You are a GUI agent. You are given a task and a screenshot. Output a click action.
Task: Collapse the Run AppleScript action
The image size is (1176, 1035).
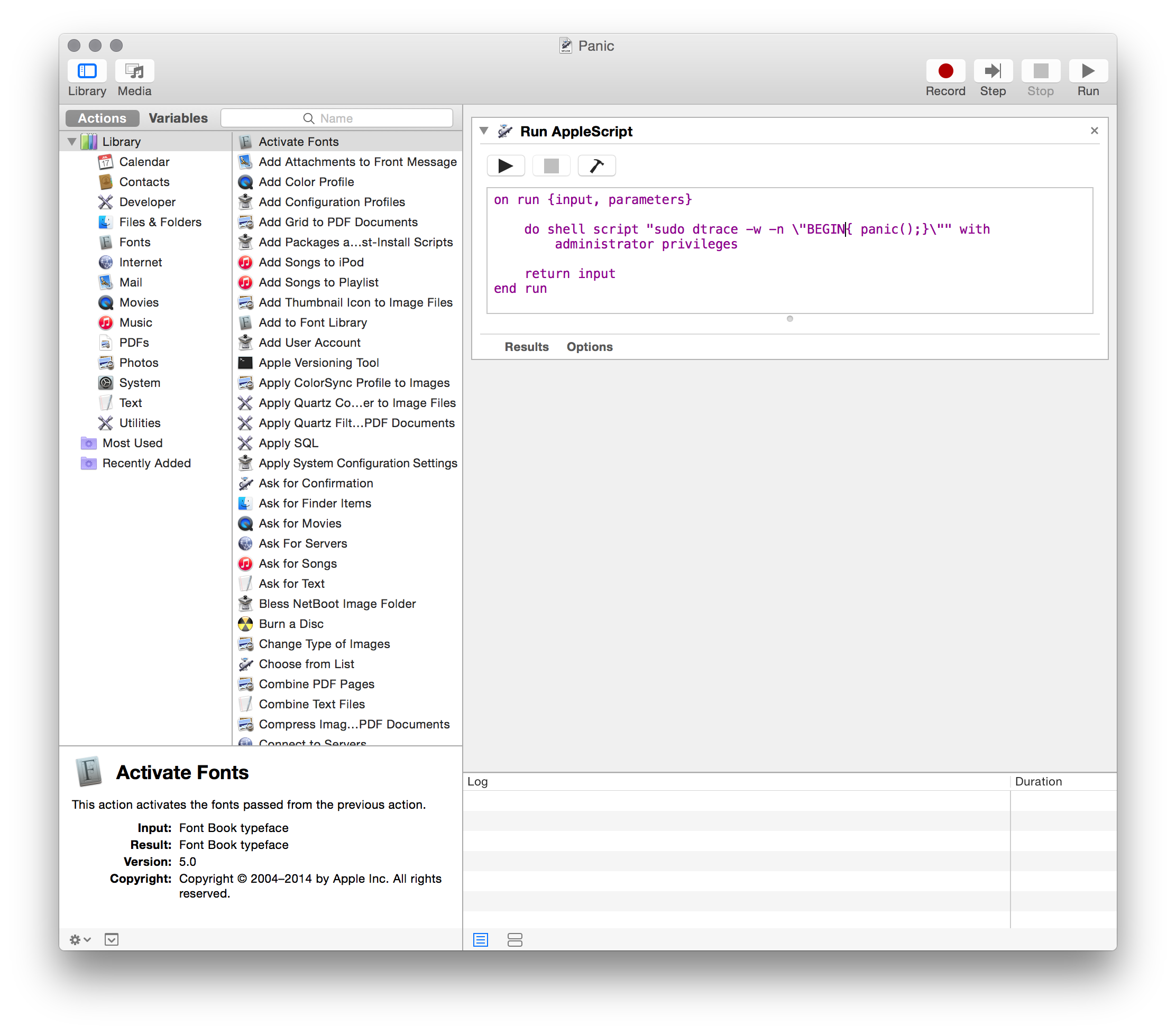click(x=484, y=131)
